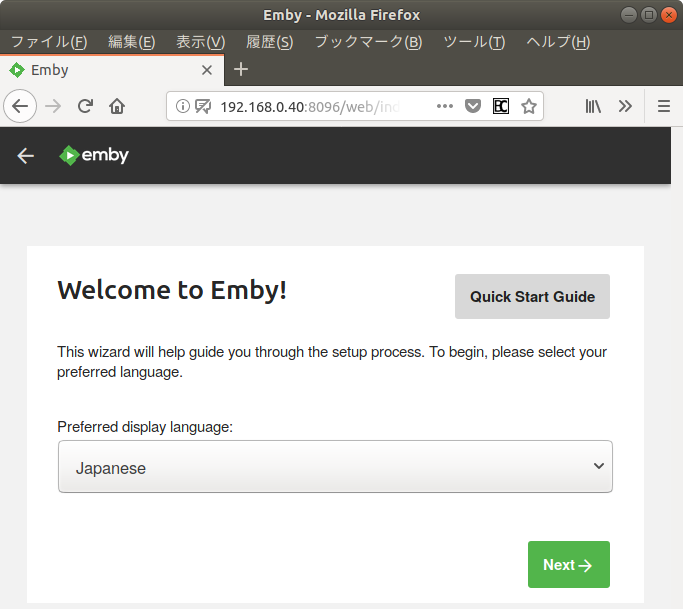Show site information icon in address bar
The image size is (683, 609).
click(x=183, y=106)
